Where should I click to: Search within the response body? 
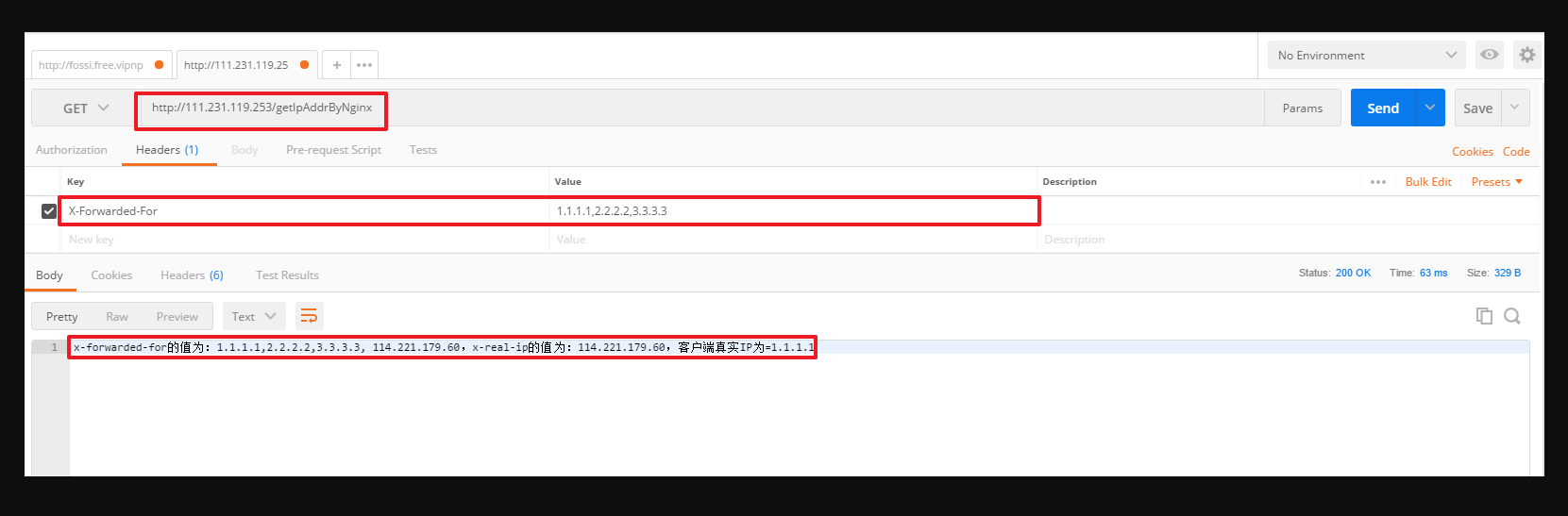point(1512,316)
